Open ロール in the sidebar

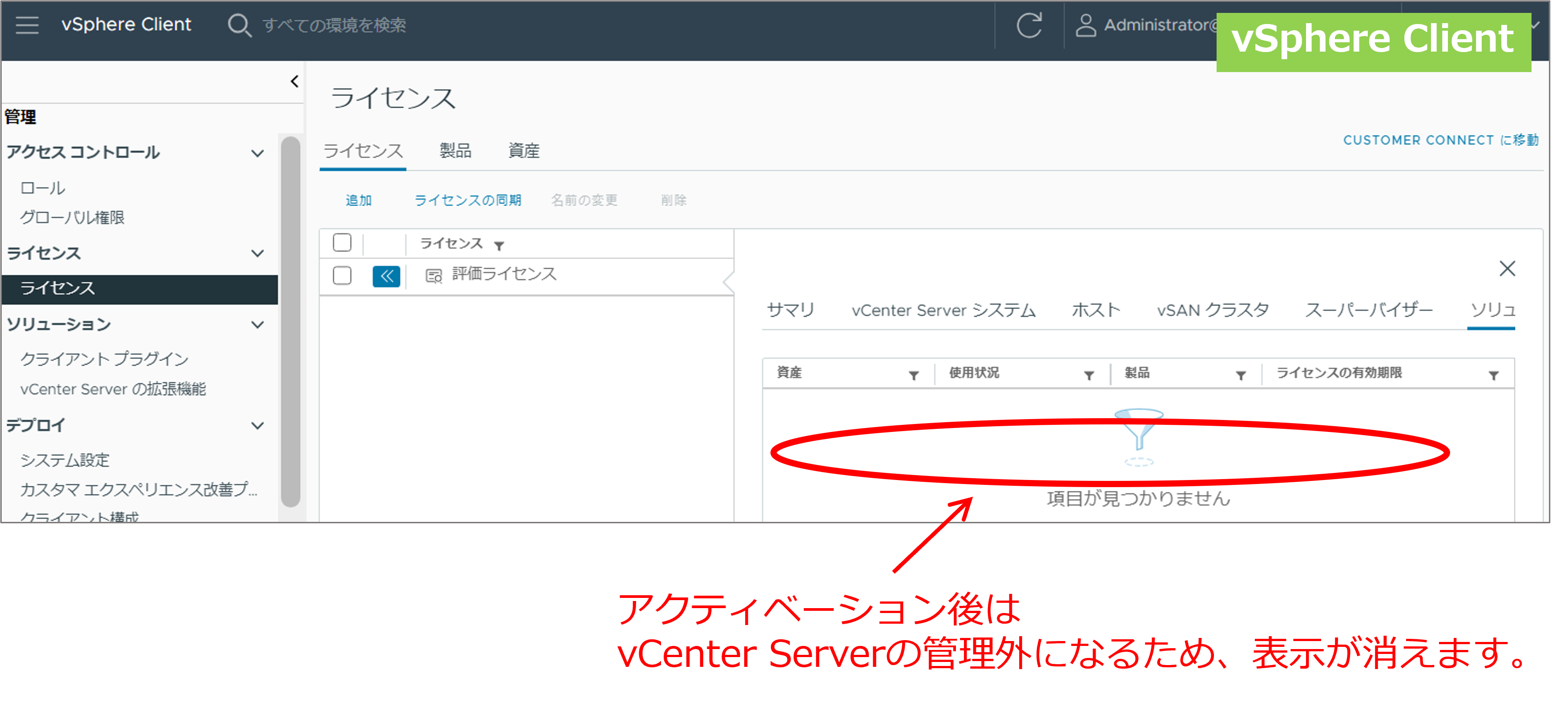point(43,188)
